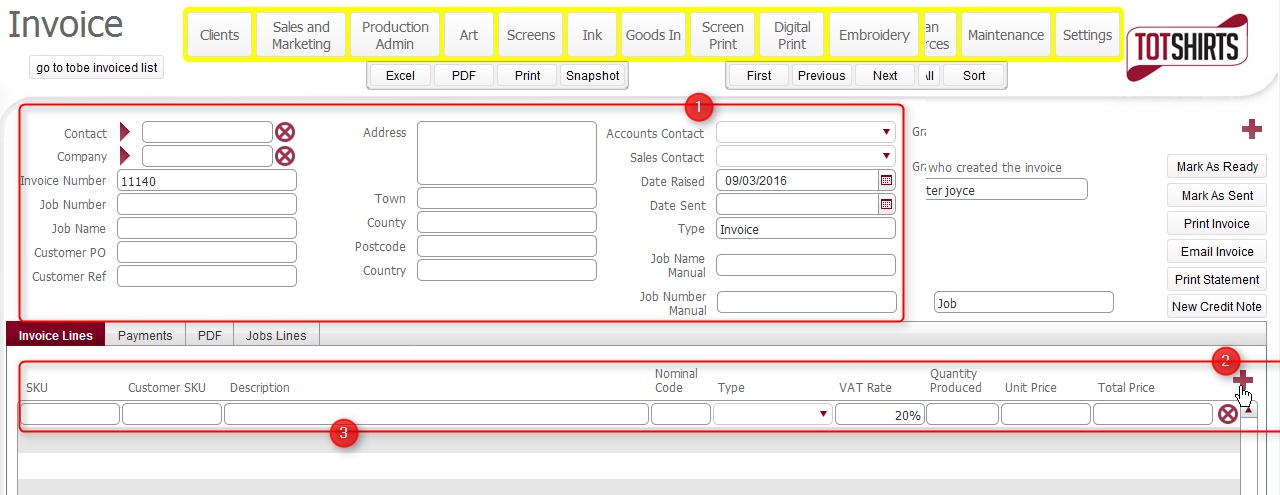Open the Date Sent calendar picker
1280x495 pixels.
point(886,204)
